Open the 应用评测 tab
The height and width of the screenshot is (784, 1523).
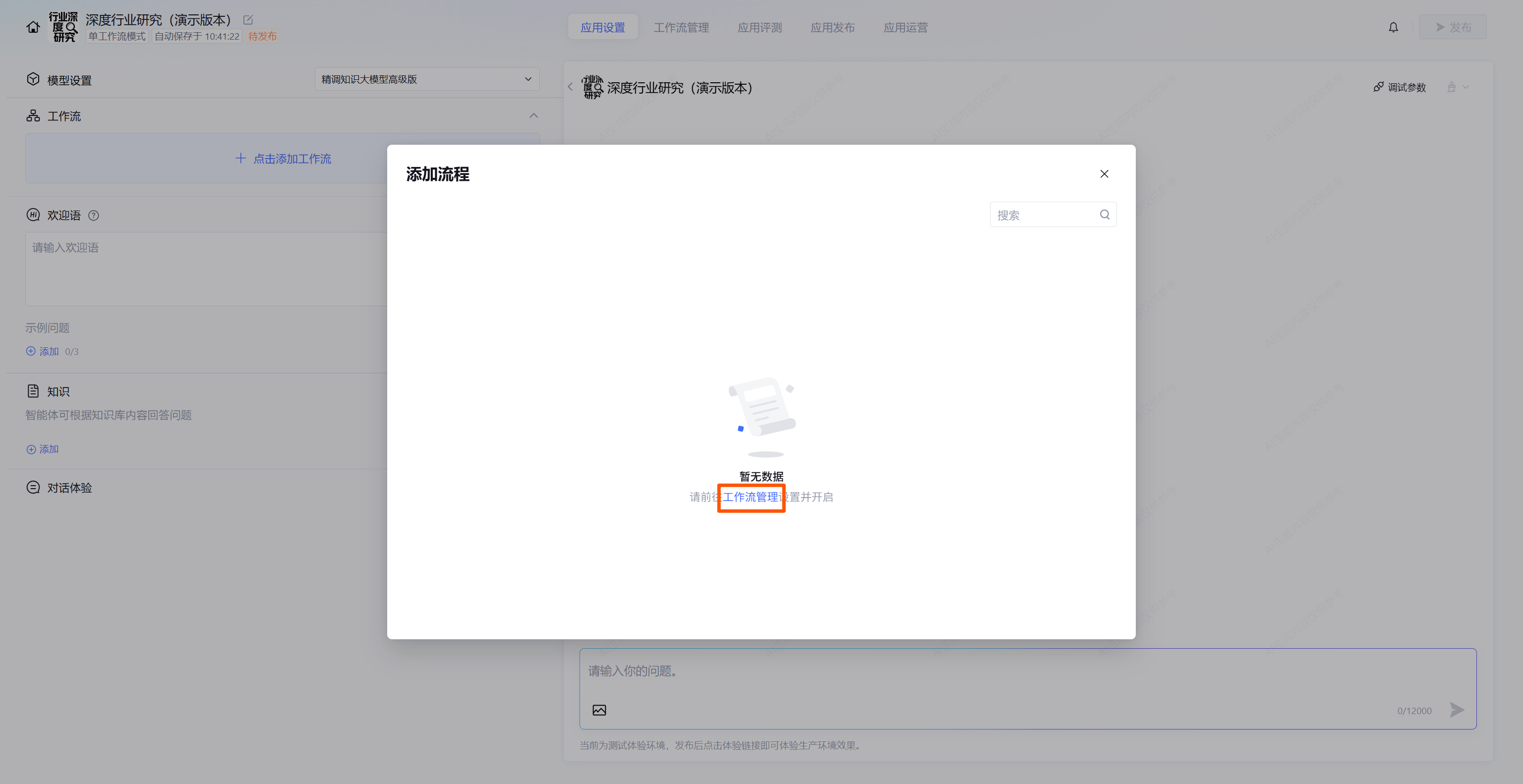pyautogui.click(x=760, y=27)
